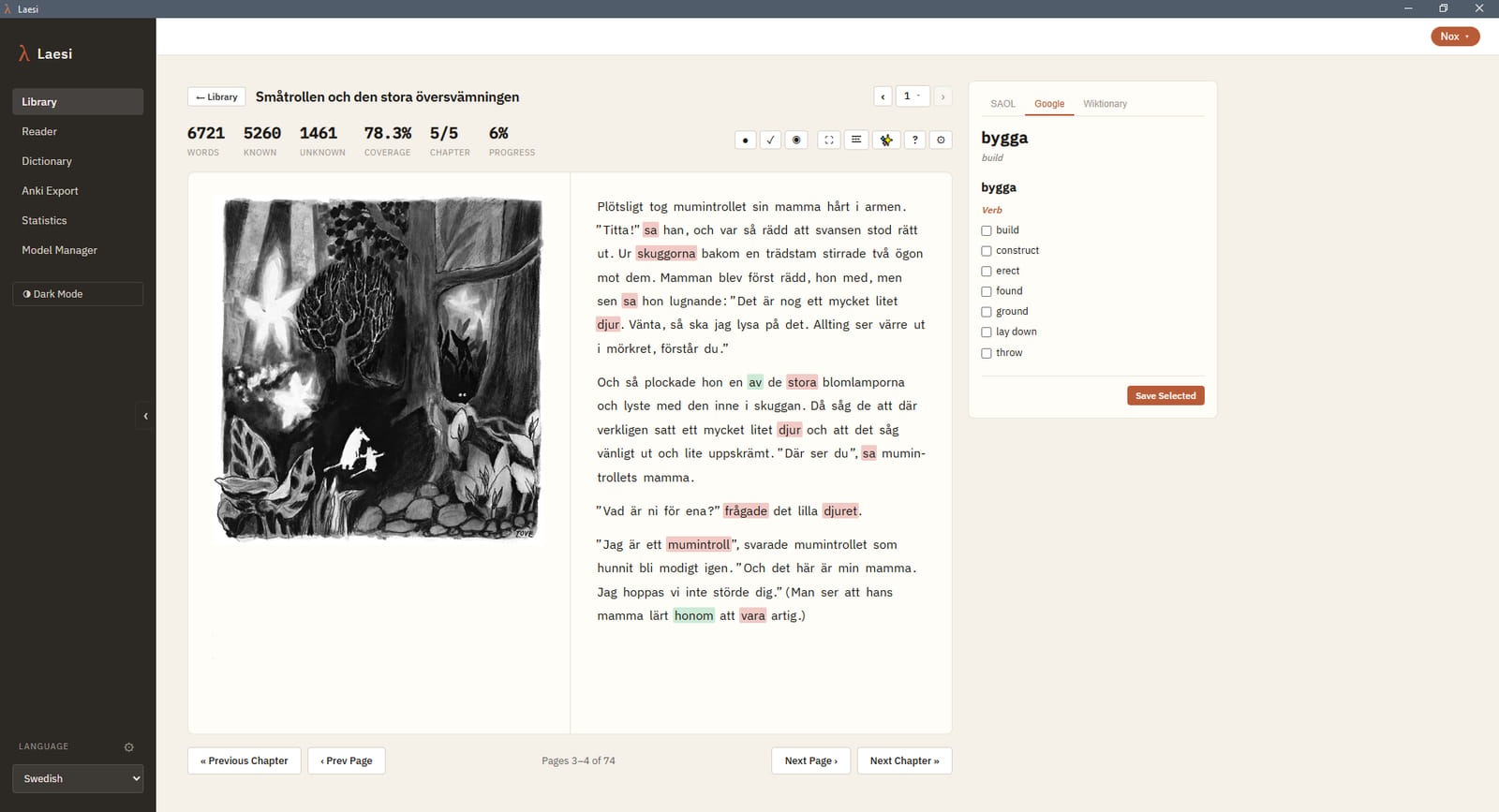Viewport: 1499px width, 812px height.
Task: Click the highlighted word 'stora'
Action: tap(802, 383)
